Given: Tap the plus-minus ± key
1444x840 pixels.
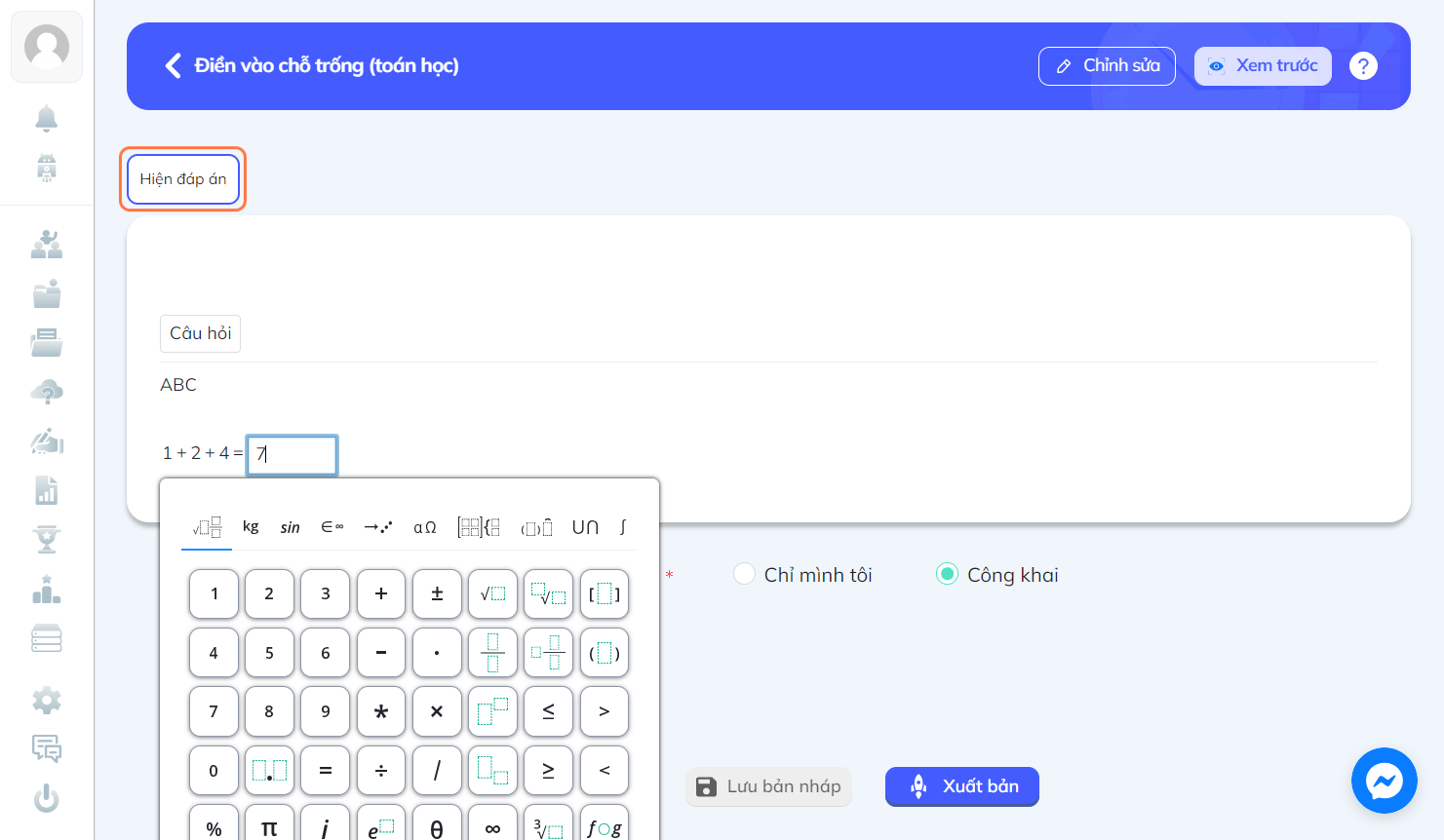Looking at the screenshot, I should pos(437,593).
